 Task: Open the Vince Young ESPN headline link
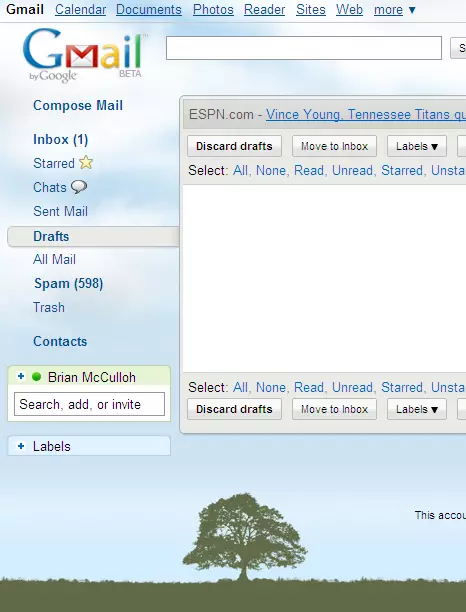pos(366,114)
